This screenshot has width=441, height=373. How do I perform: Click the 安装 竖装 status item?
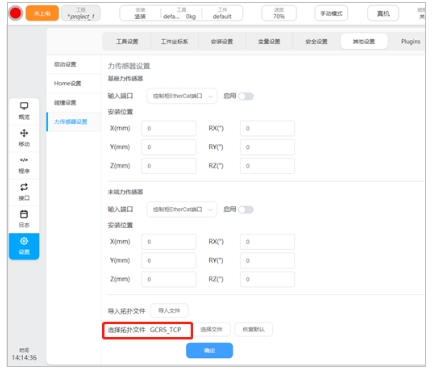(x=140, y=13)
